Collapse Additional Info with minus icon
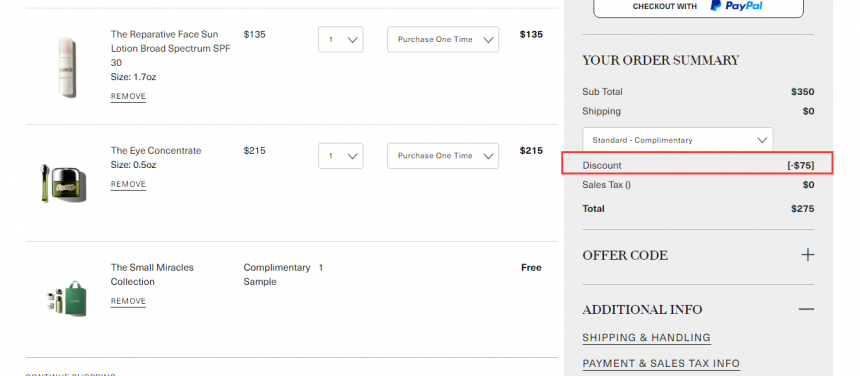Screen dimensions: 860x376 pyautogui.click(x=806, y=310)
